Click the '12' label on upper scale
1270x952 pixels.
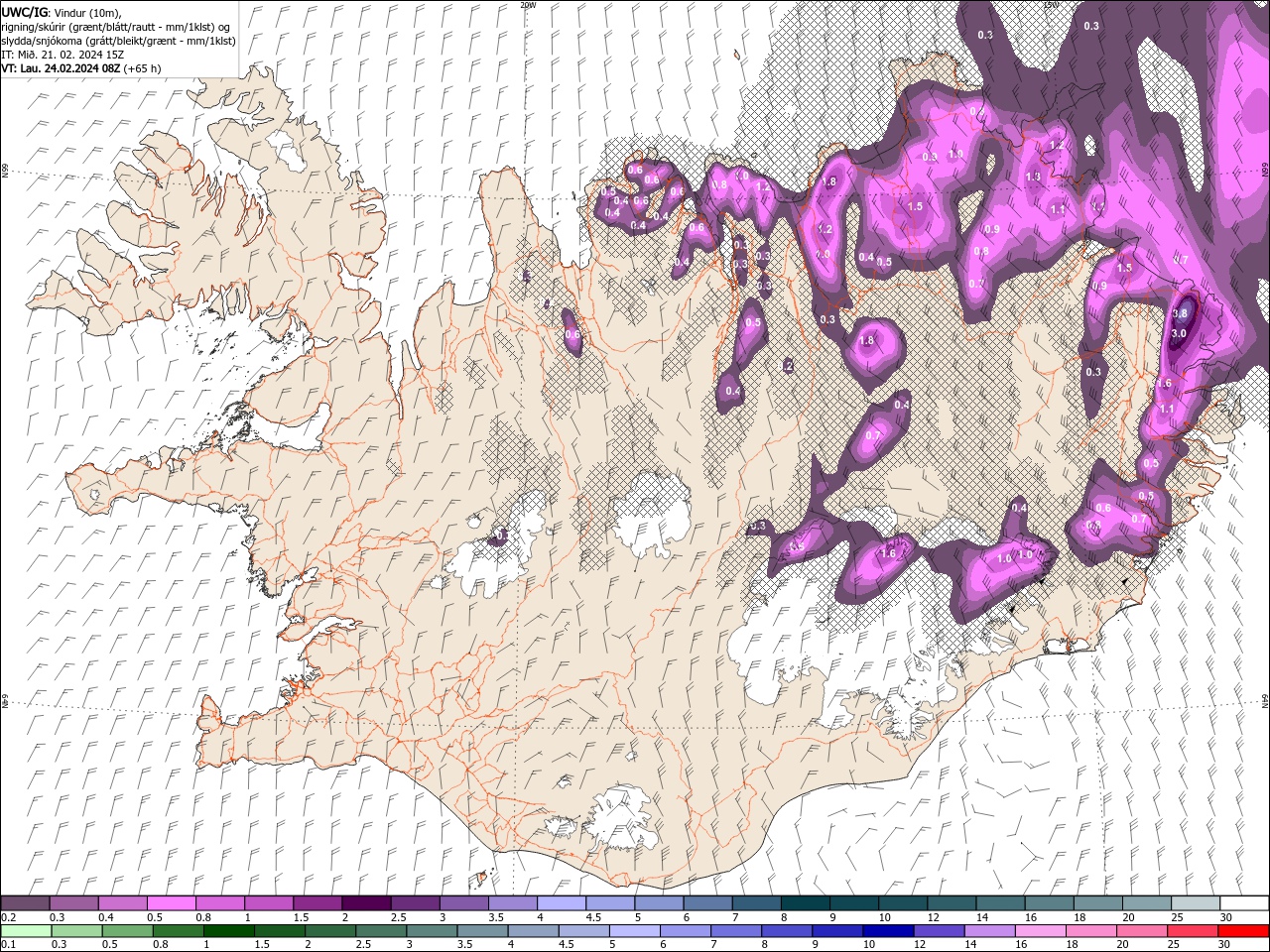[933, 918]
